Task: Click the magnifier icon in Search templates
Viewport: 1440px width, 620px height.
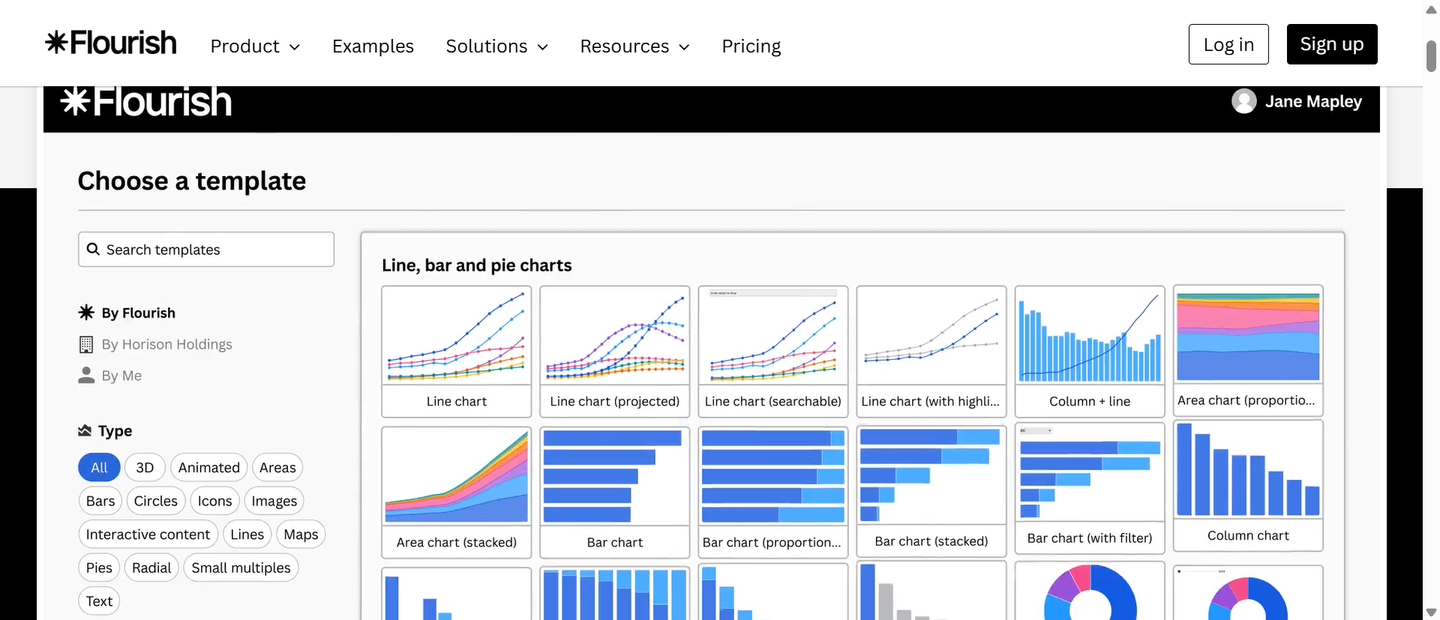Action: 93,250
